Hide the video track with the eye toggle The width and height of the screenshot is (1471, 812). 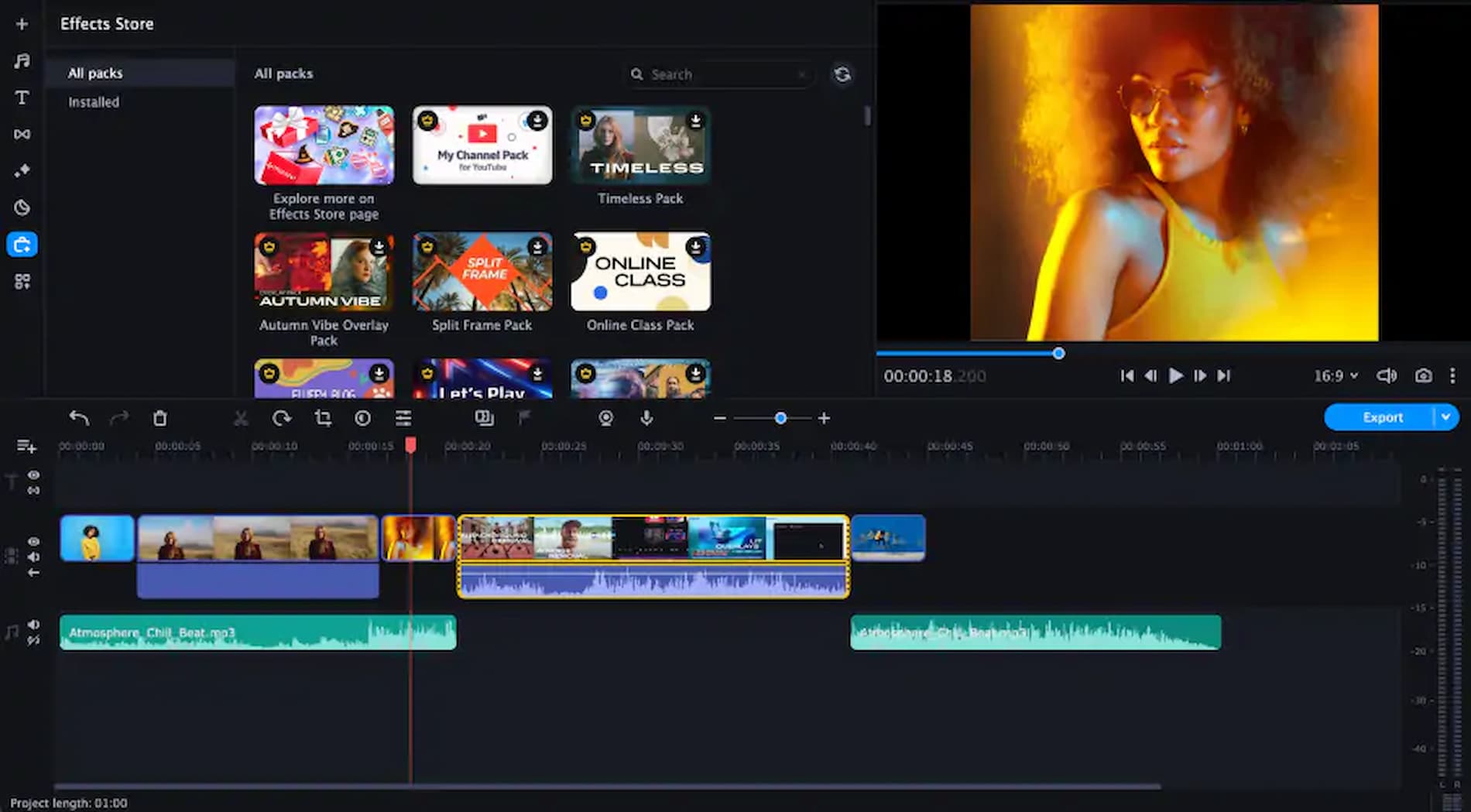[32, 542]
